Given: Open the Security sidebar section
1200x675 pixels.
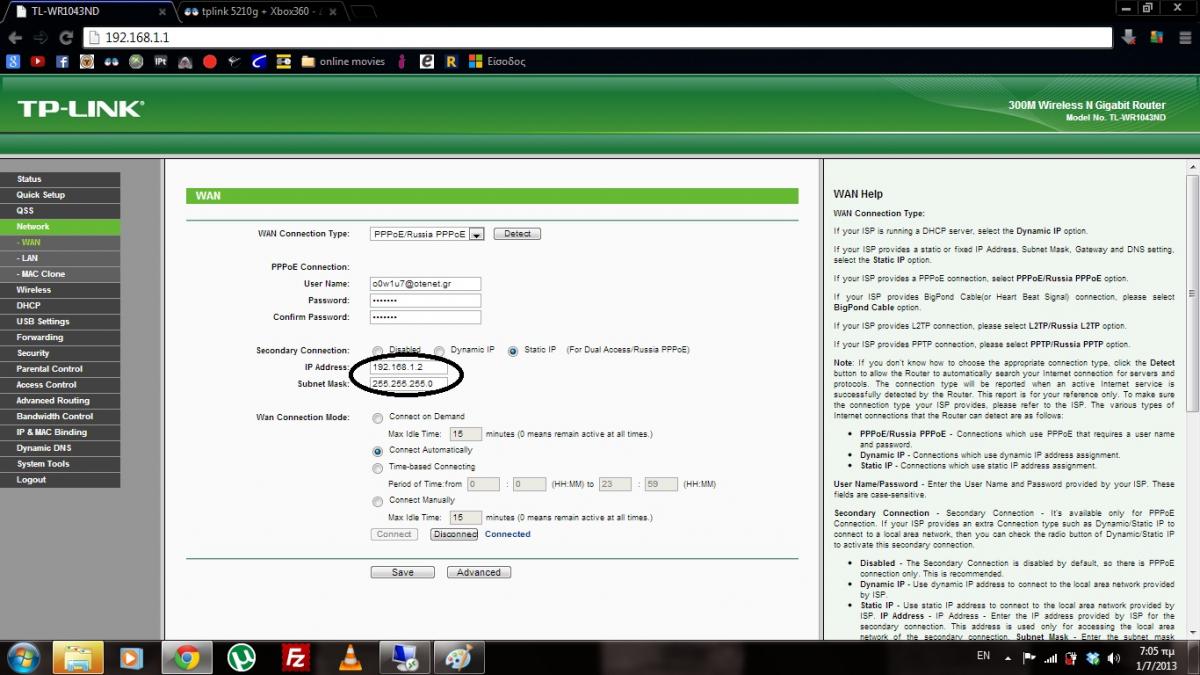Looking at the screenshot, I should [x=60, y=353].
